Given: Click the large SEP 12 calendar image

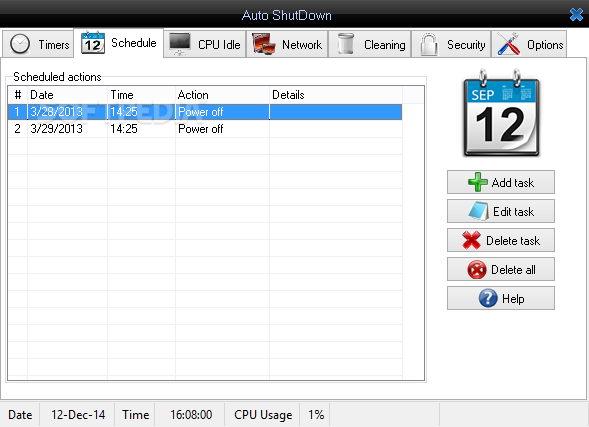Looking at the screenshot, I should pos(501,113).
